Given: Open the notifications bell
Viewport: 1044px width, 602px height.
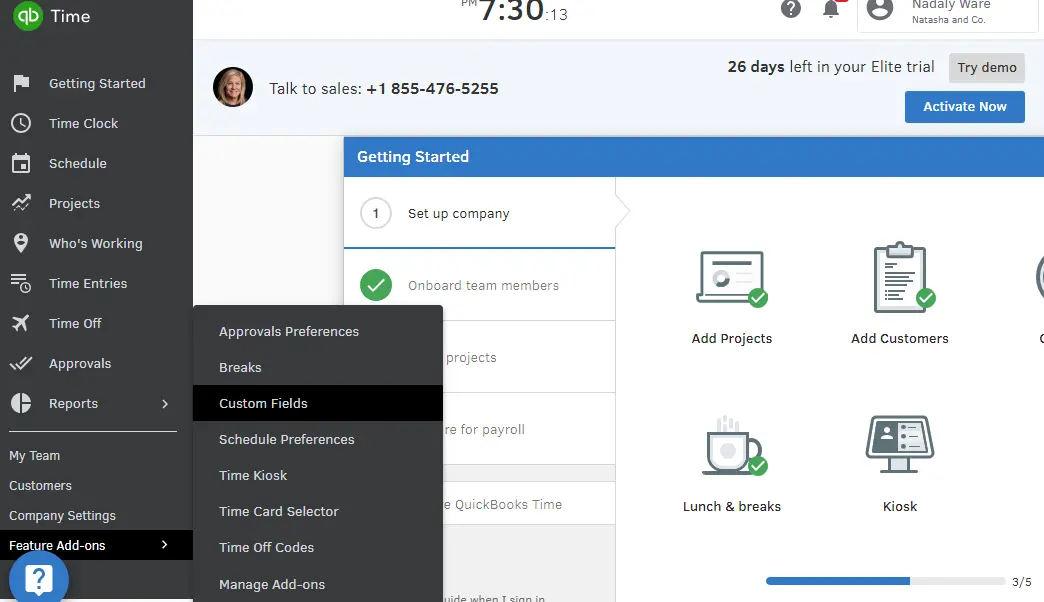Looking at the screenshot, I should point(831,9).
